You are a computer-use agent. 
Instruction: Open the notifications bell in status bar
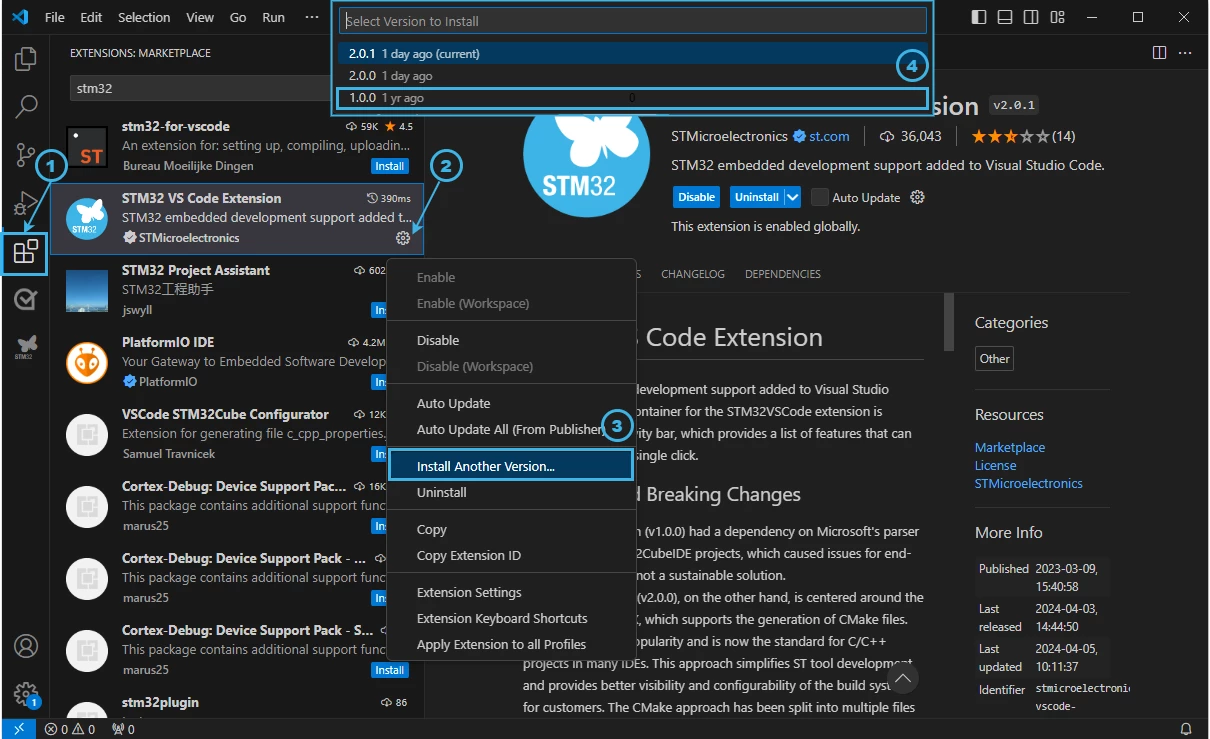(1186, 729)
